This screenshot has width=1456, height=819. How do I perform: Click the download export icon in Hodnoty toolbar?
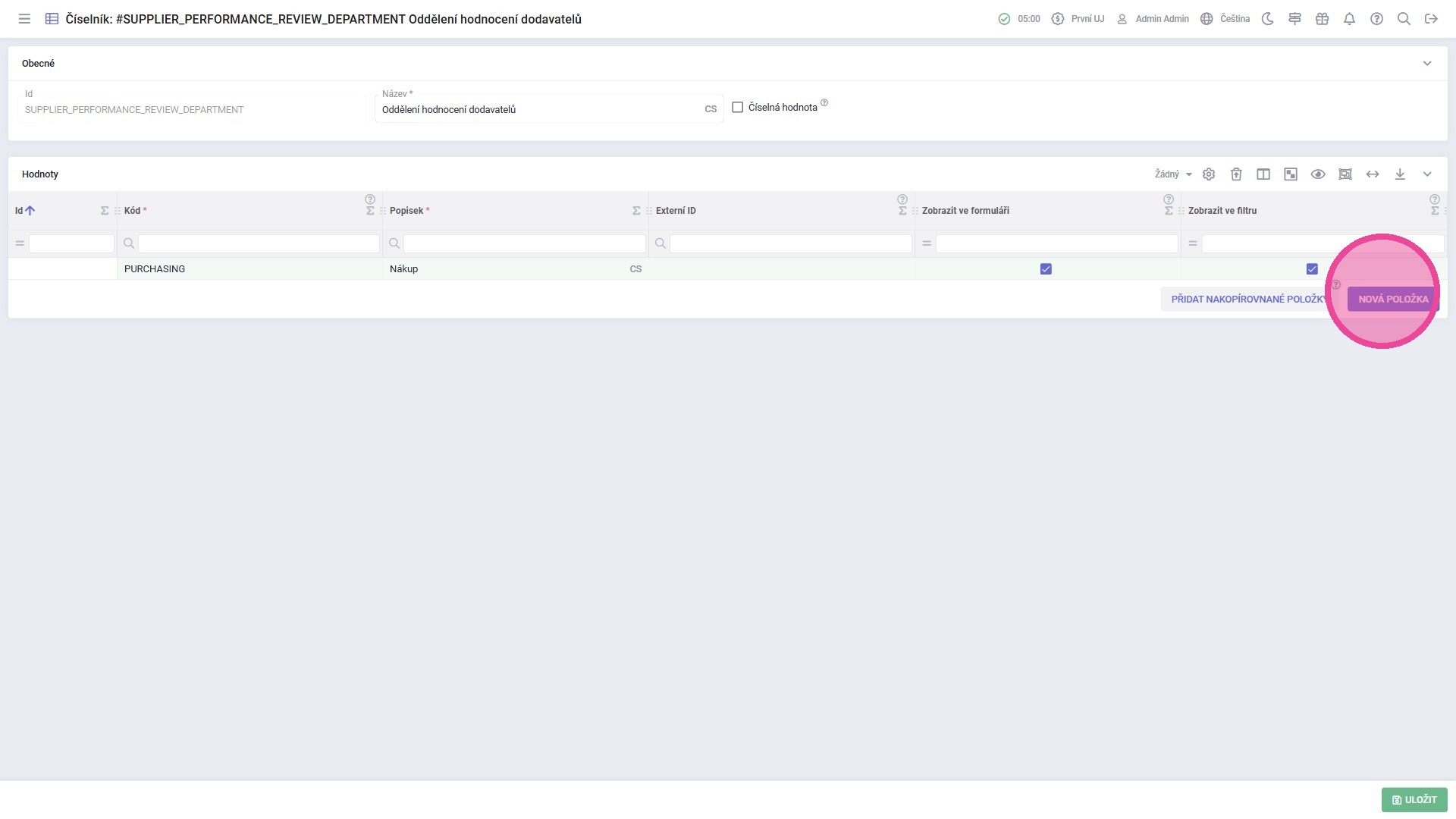(1400, 174)
